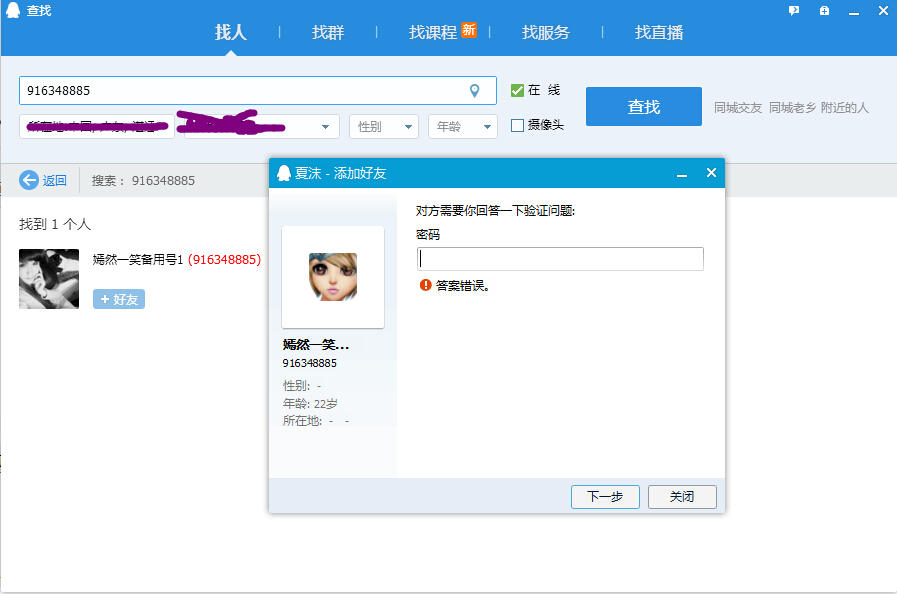Open the 同城老乡 link

click(792, 108)
